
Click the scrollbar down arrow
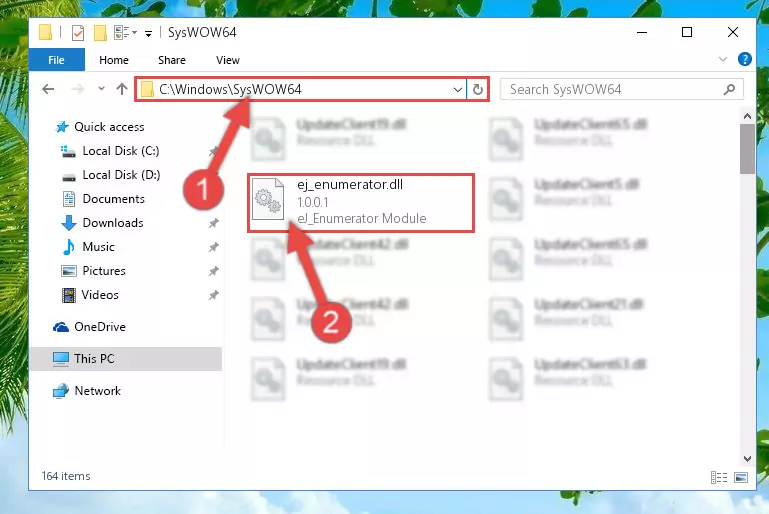click(747, 459)
